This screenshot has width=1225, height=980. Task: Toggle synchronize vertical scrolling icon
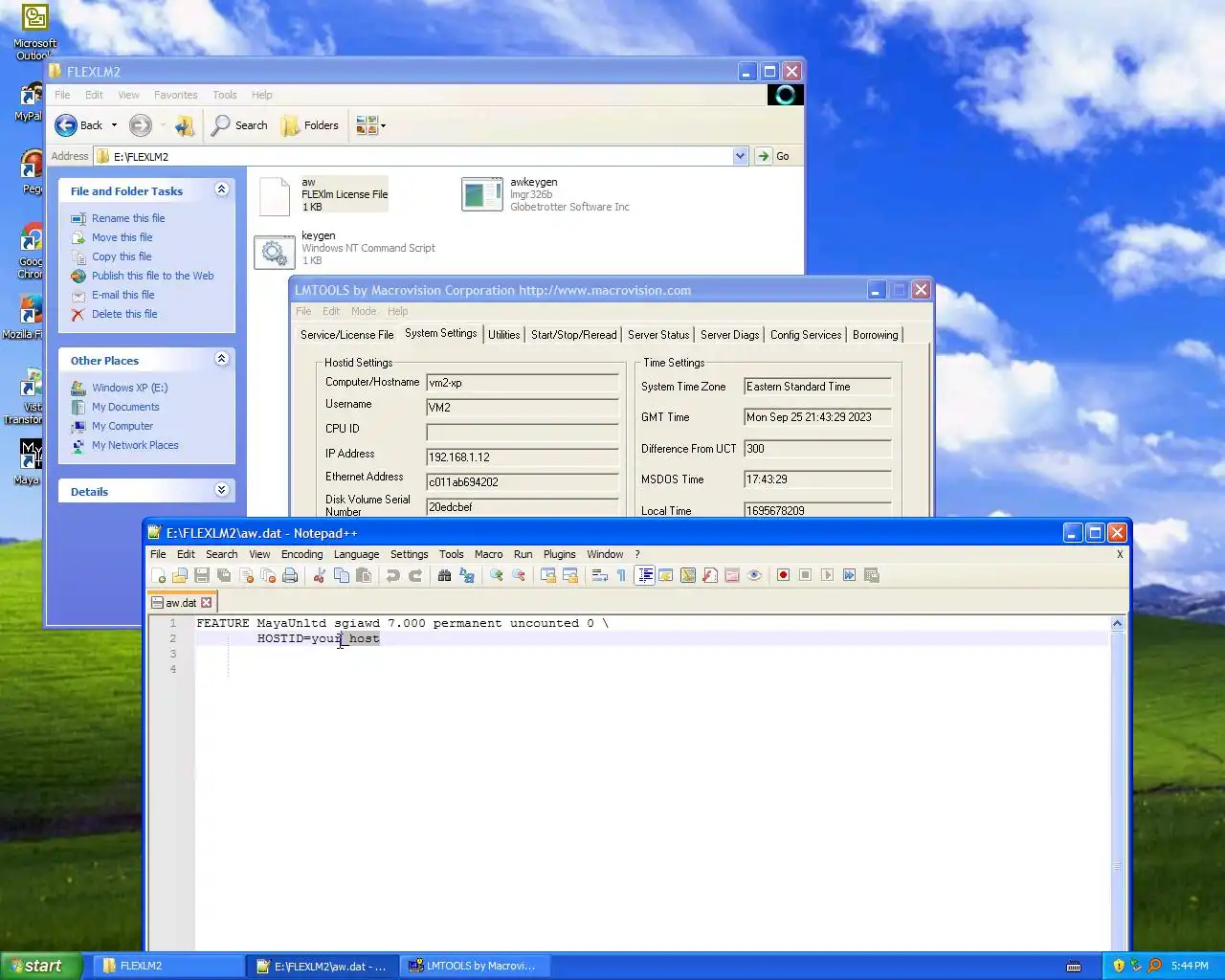547,575
